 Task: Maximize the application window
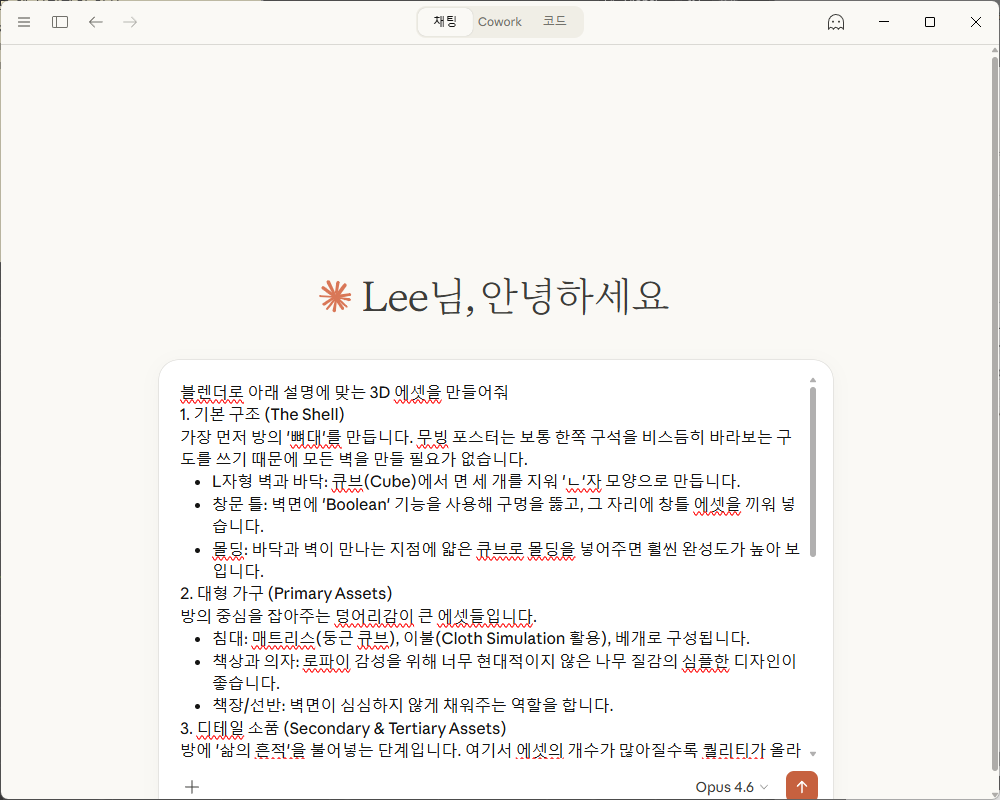(930, 22)
